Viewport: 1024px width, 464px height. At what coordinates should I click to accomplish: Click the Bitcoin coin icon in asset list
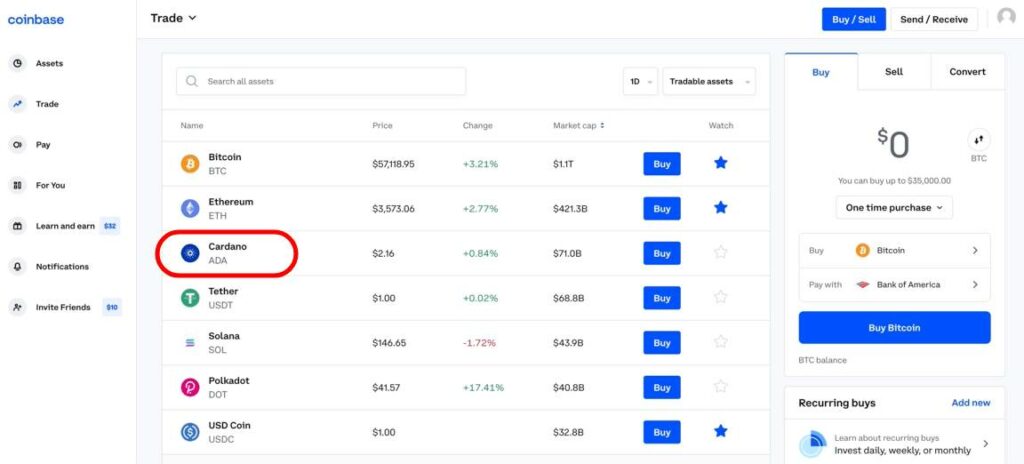click(190, 164)
